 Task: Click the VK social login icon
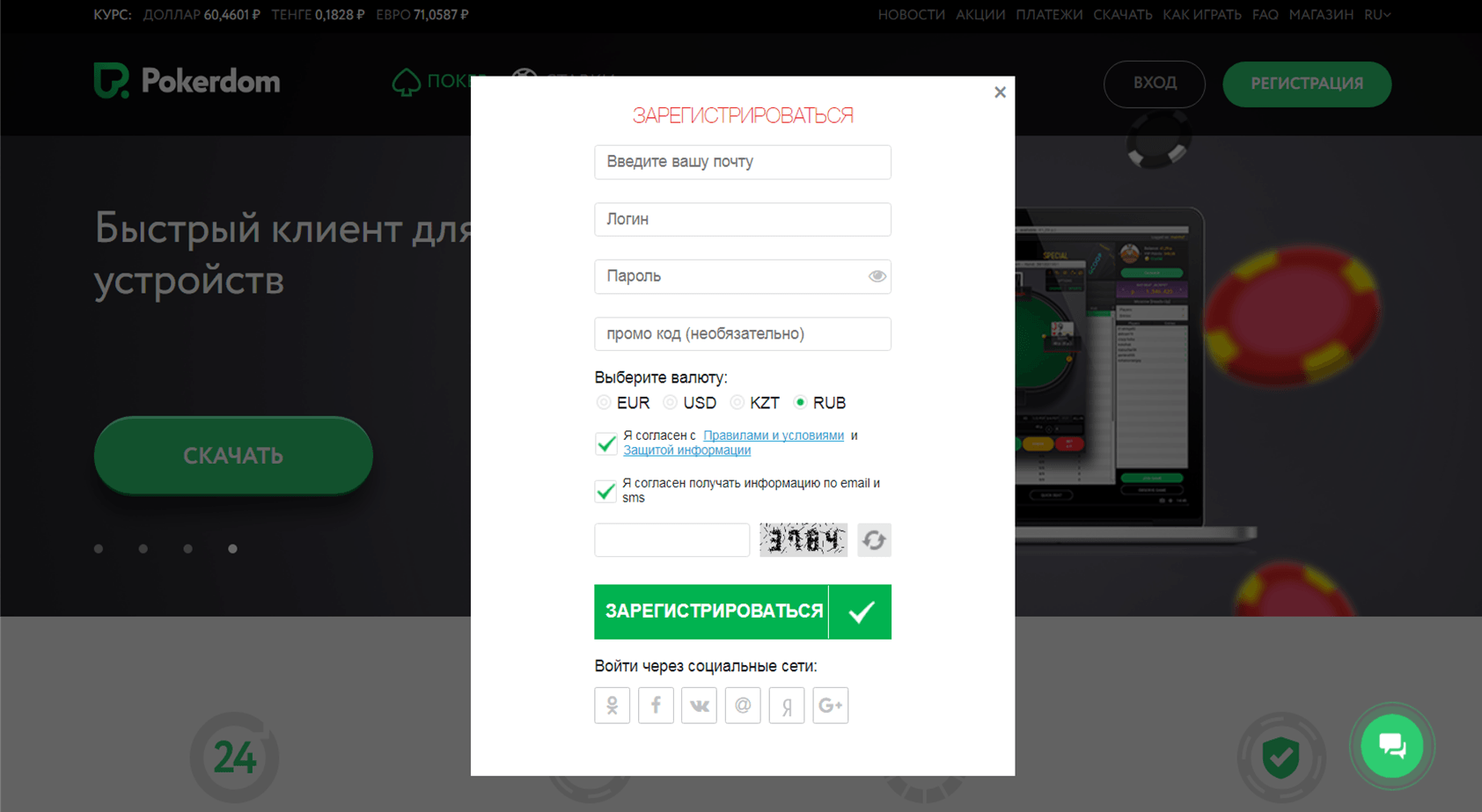(x=700, y=706)
